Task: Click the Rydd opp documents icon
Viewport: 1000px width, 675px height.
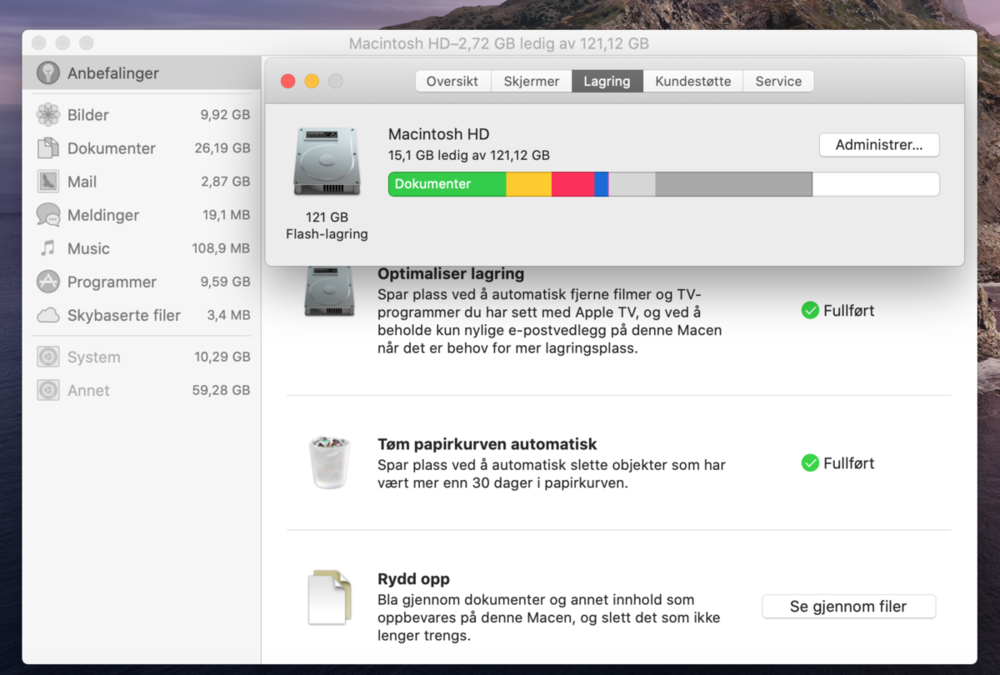Action: (x=329, y=598)
